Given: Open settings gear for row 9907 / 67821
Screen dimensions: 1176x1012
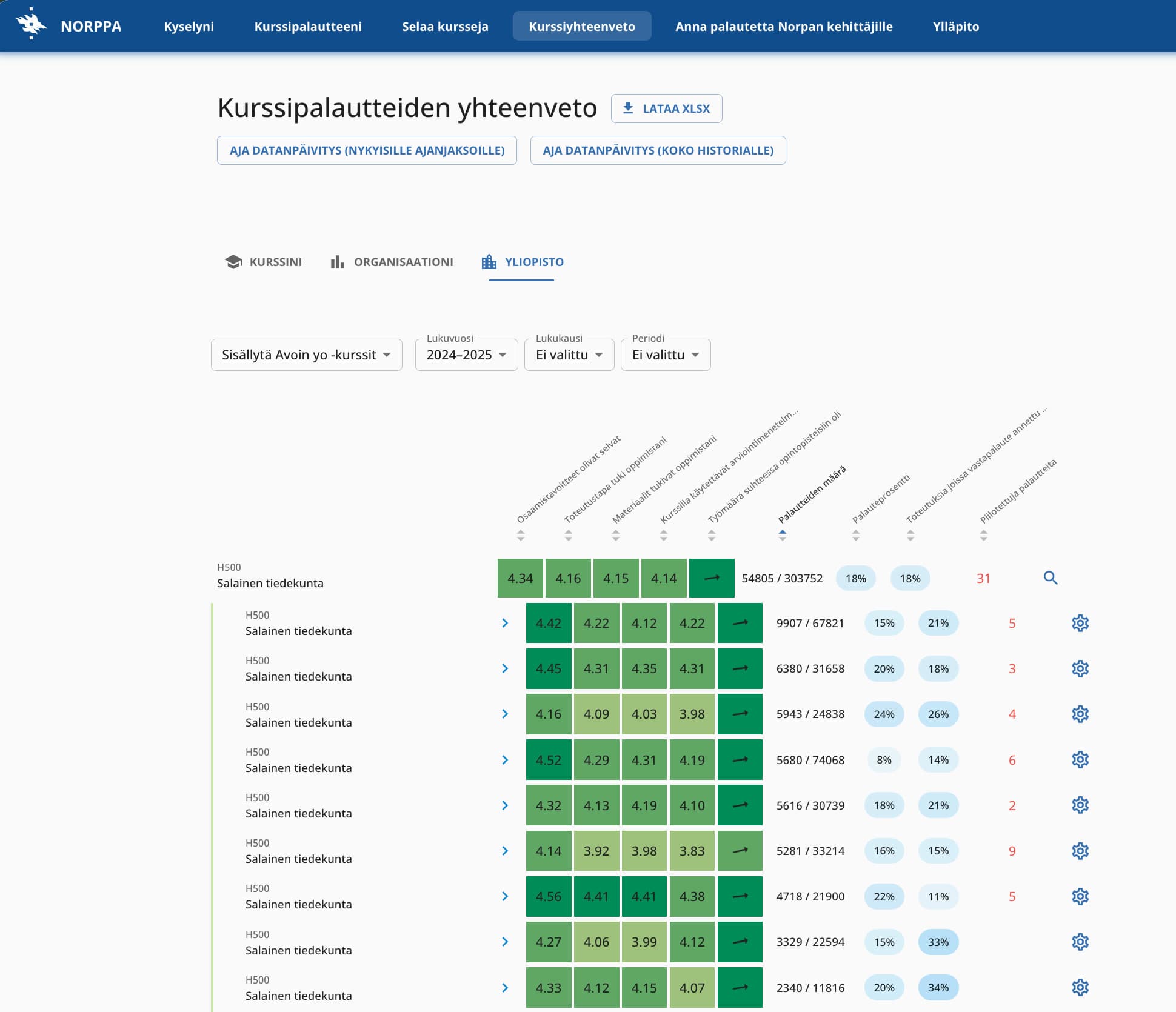Looking at the screenshot, I should click(1080, 623).
